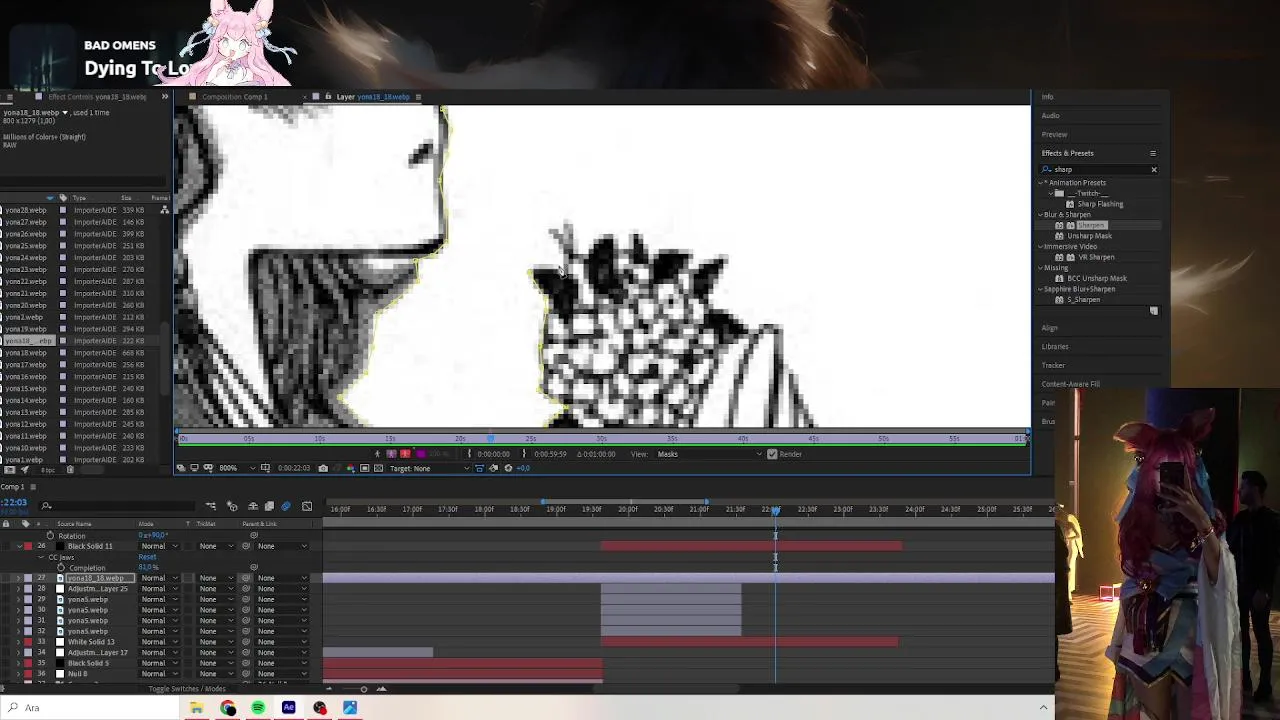Image resolution: width=1280 pixels, height=720 pixels.
Task: Click label color swatch of layer 35
Action: click(x=28, y=663)
